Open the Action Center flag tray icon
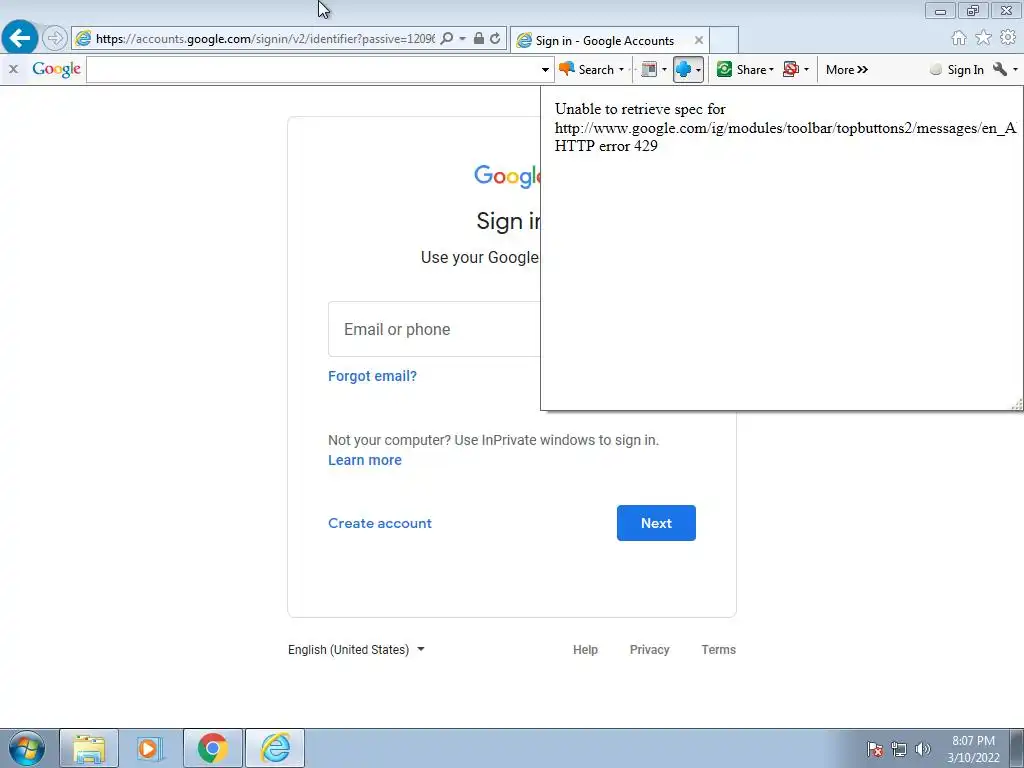Image resolution: width=1024 pixels, height=768 pixels. [x=875, y=749]
